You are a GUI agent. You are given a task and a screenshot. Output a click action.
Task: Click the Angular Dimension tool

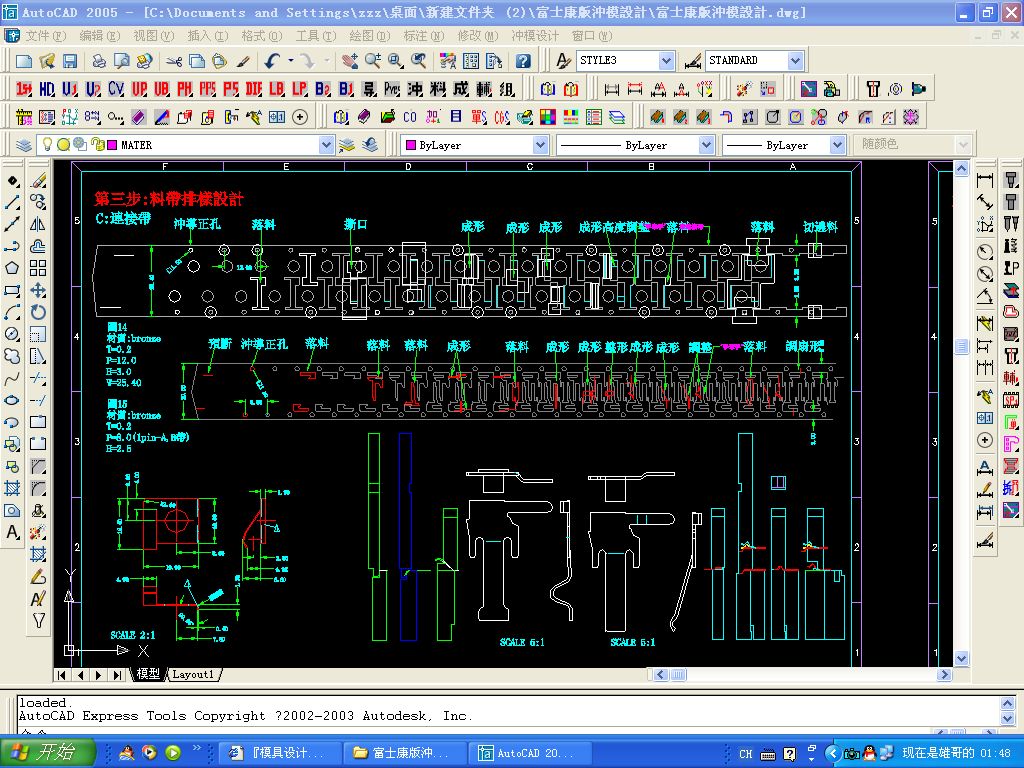985,296
